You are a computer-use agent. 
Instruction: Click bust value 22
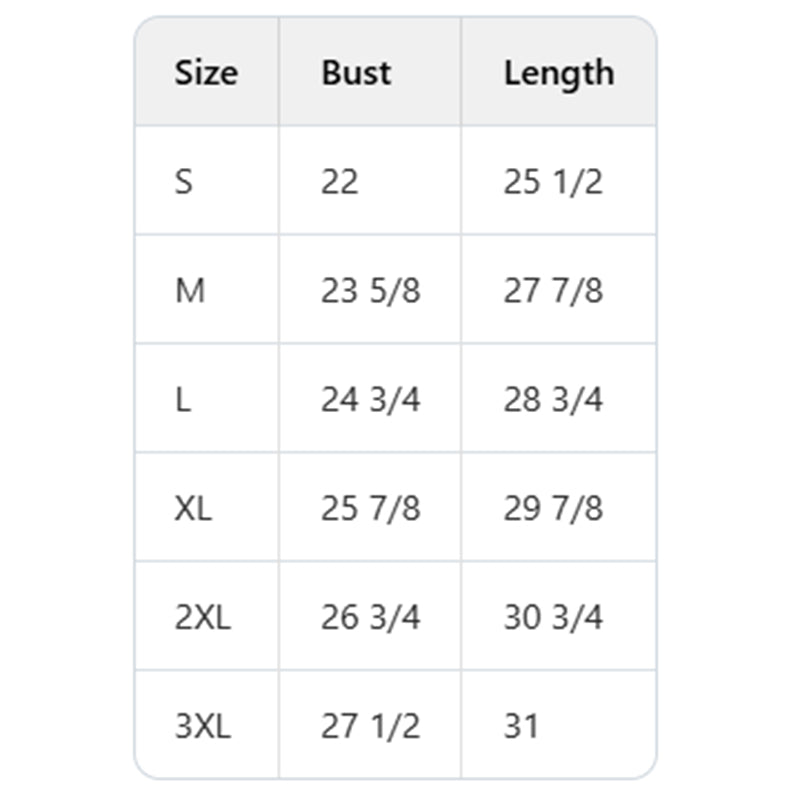340,182
